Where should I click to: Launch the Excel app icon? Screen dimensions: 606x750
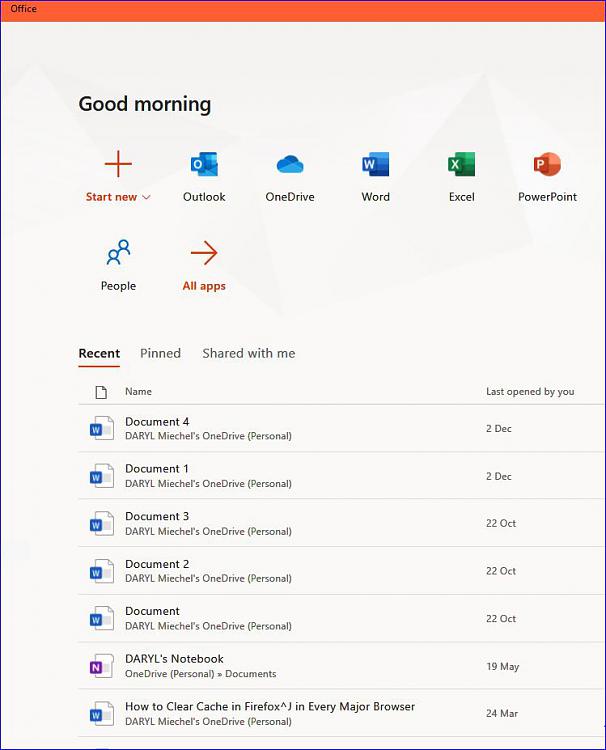(461, 165)
